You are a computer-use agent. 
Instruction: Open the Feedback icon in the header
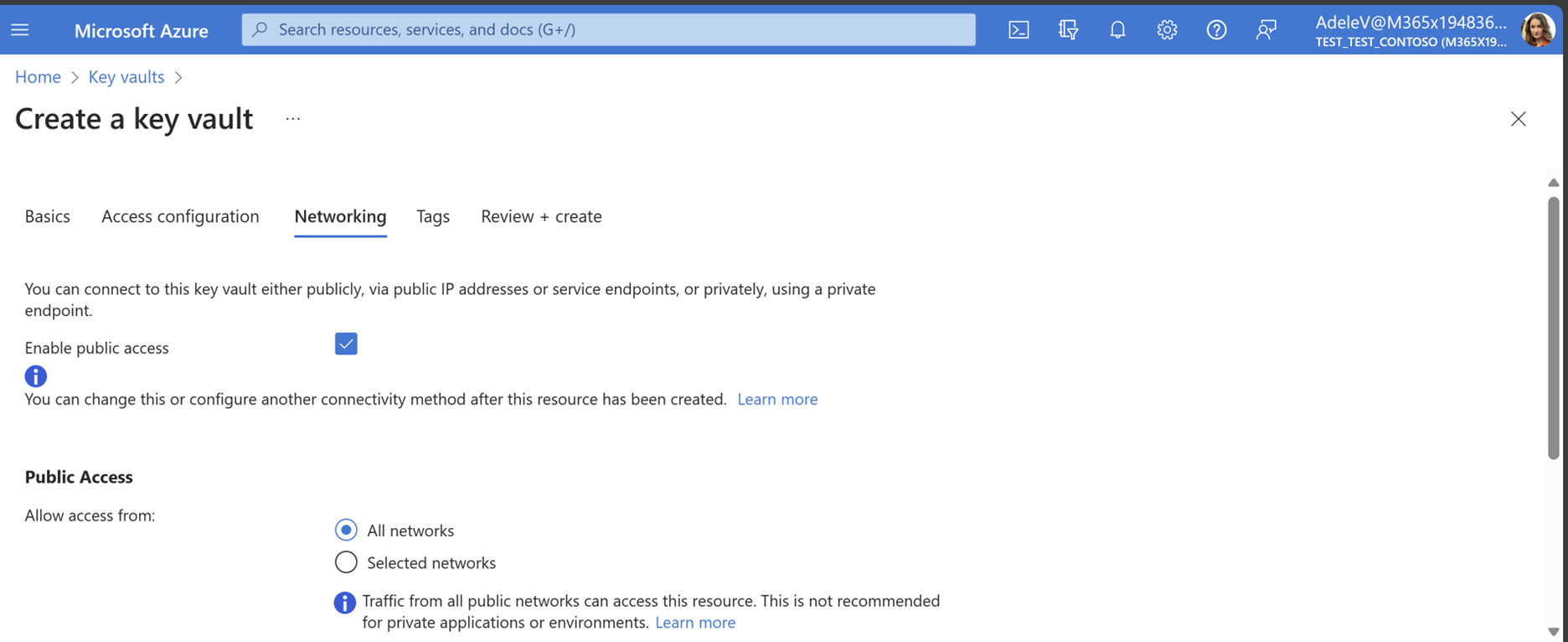1266,30
